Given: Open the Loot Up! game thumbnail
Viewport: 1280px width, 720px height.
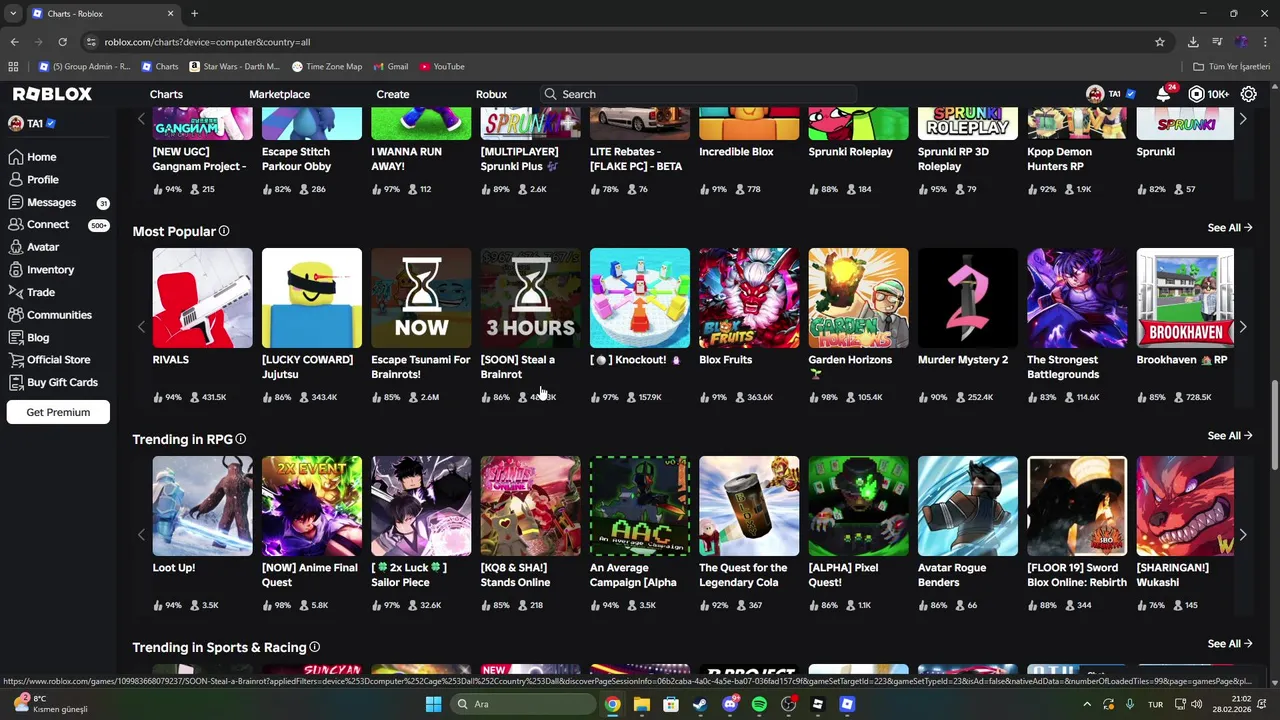Looking at the screenshot, I should [x=202, y=506].
